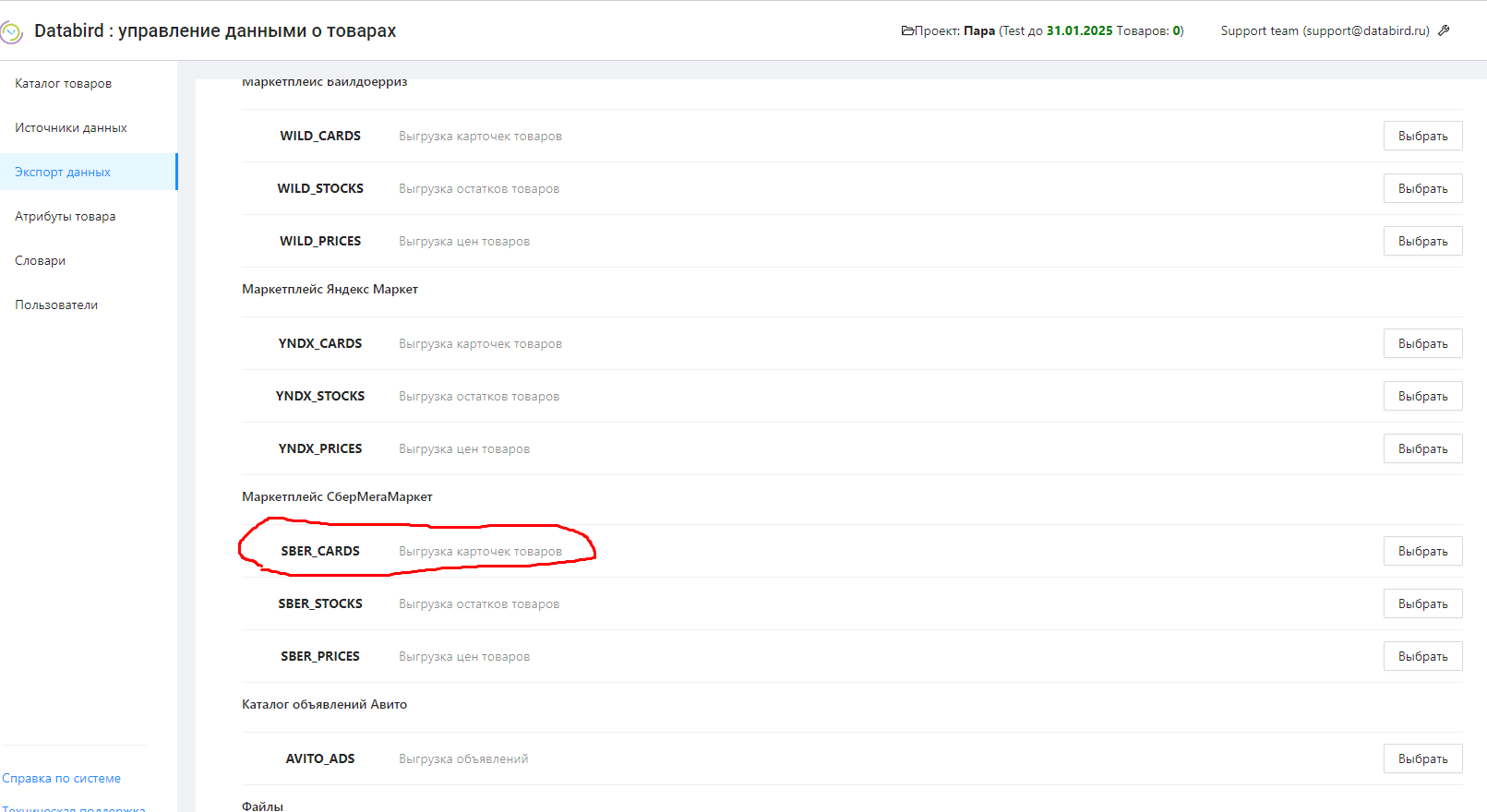Choose Выбрать for SBER_CARDS export

coord(1422,551)
